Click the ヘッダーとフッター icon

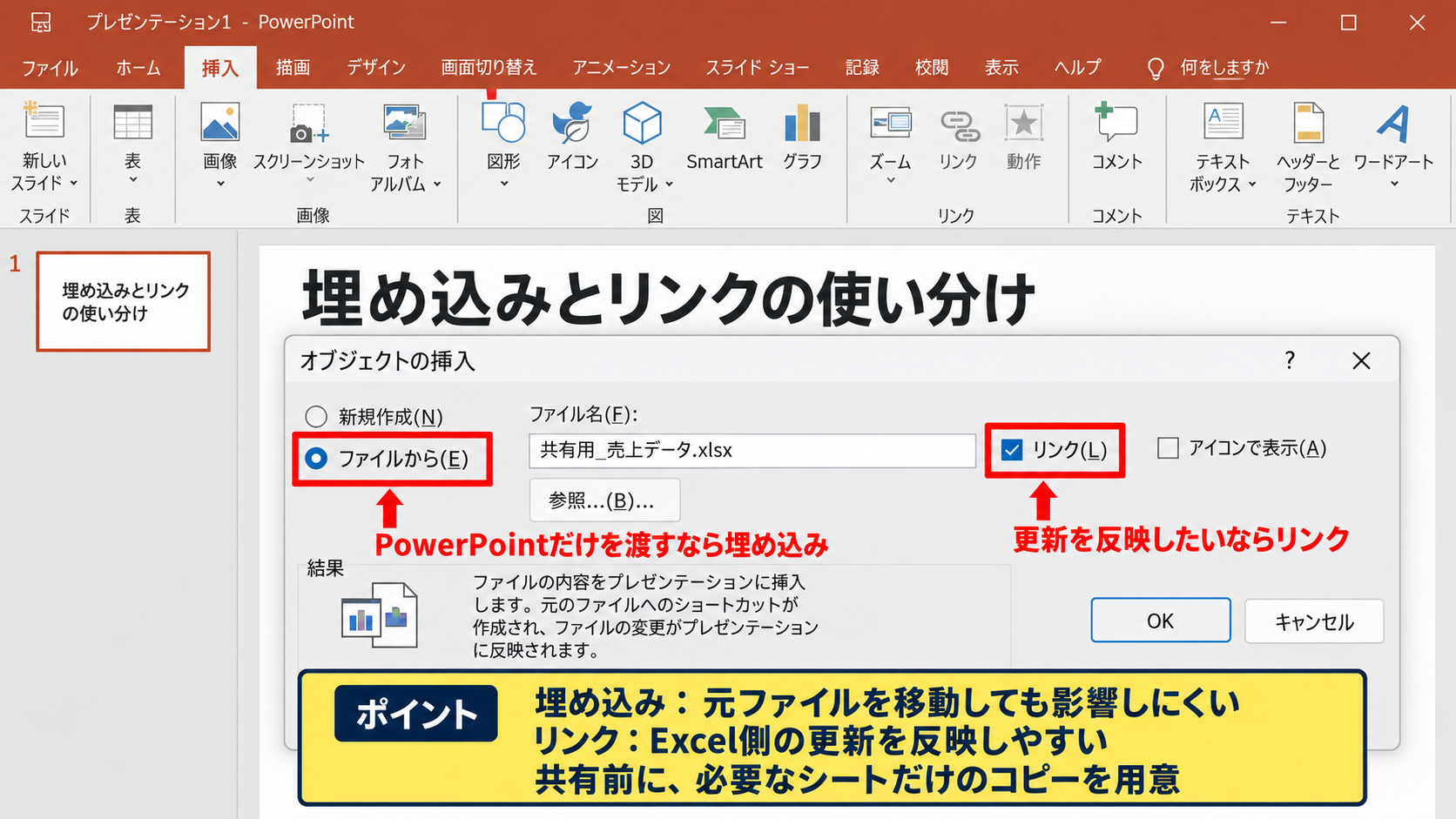coord(1308,122)
